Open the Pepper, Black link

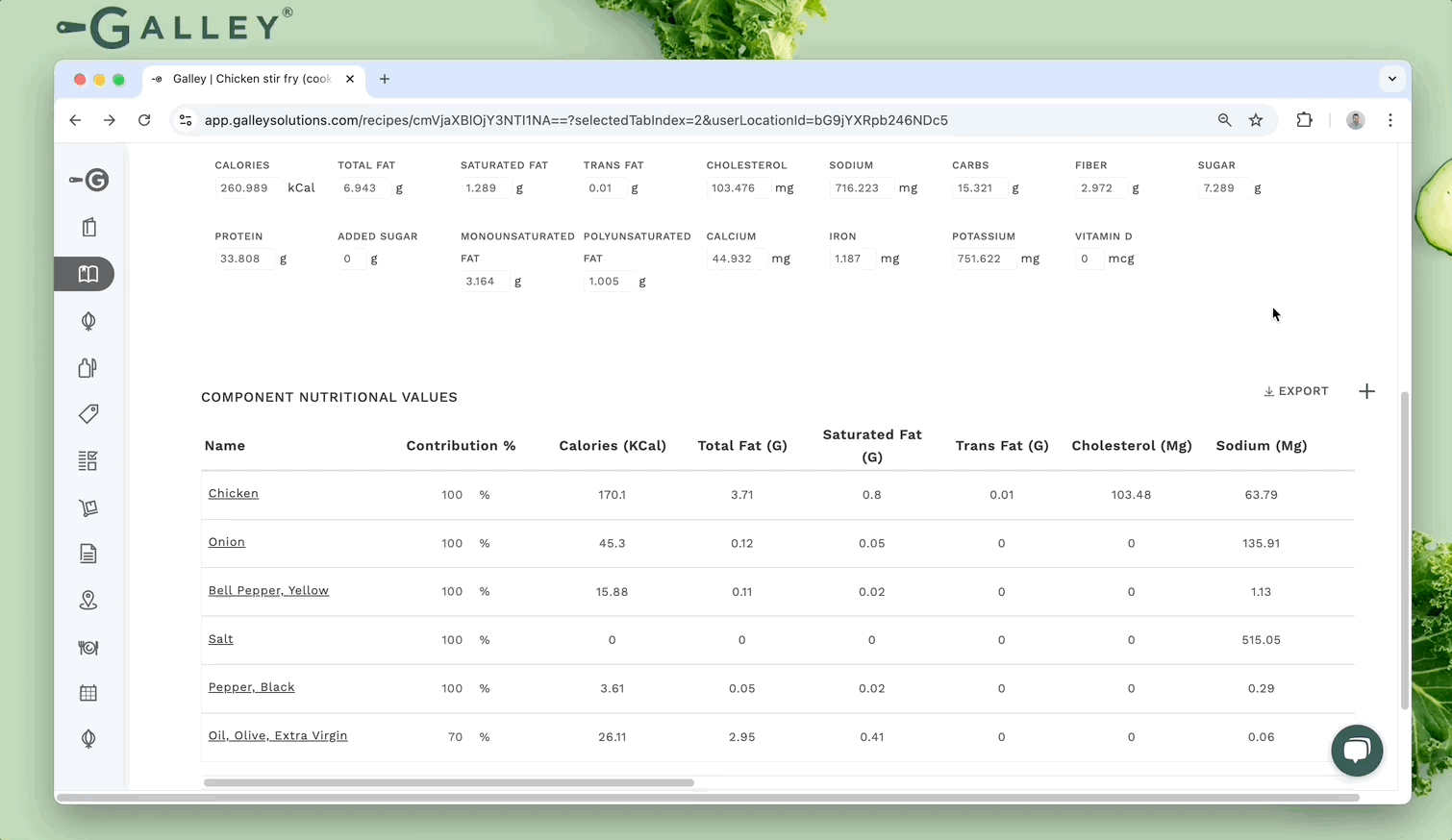pos(252,687)
